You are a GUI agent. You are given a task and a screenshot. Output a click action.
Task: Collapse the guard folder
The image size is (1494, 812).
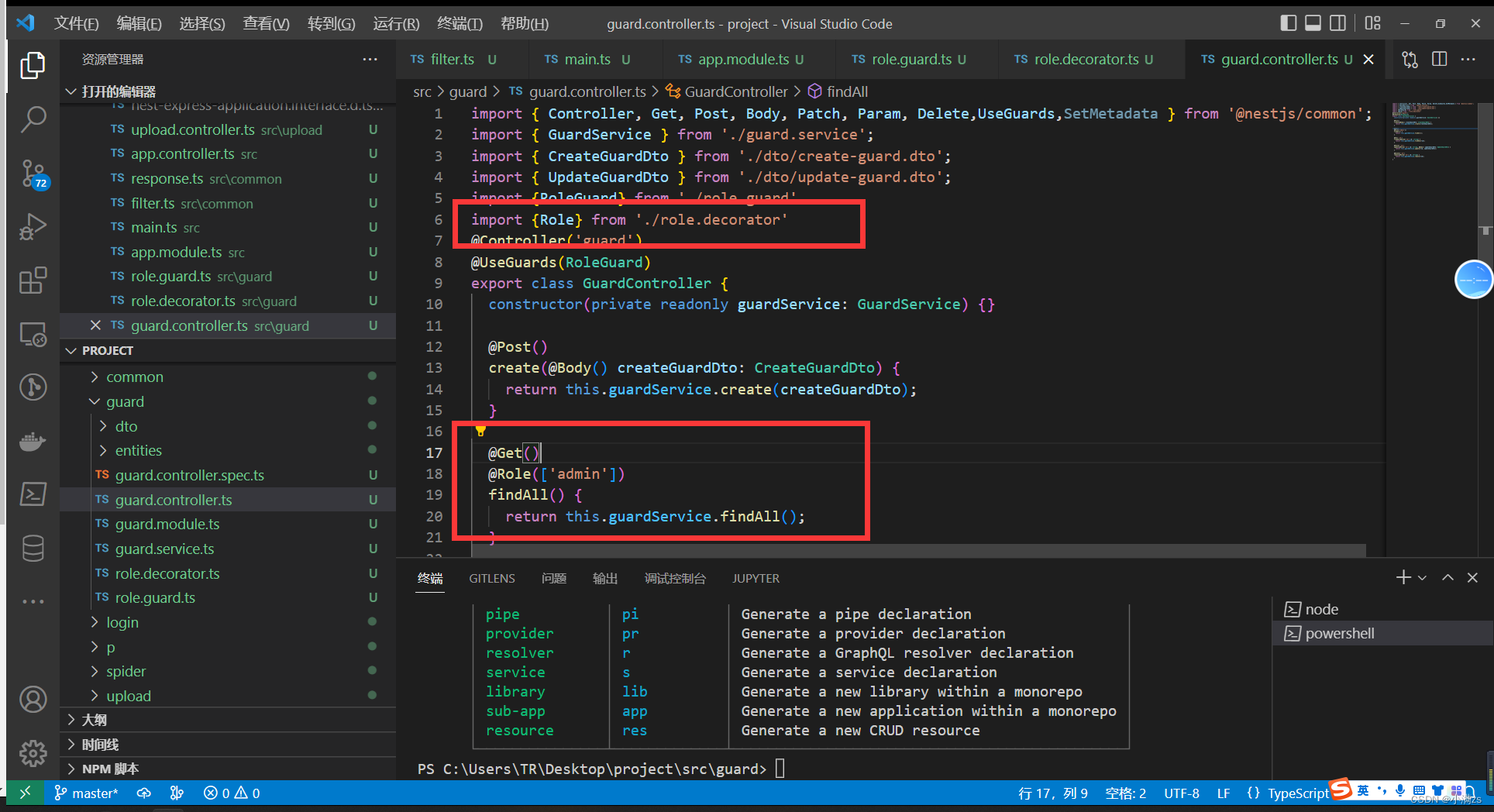[x=125, y=402]
